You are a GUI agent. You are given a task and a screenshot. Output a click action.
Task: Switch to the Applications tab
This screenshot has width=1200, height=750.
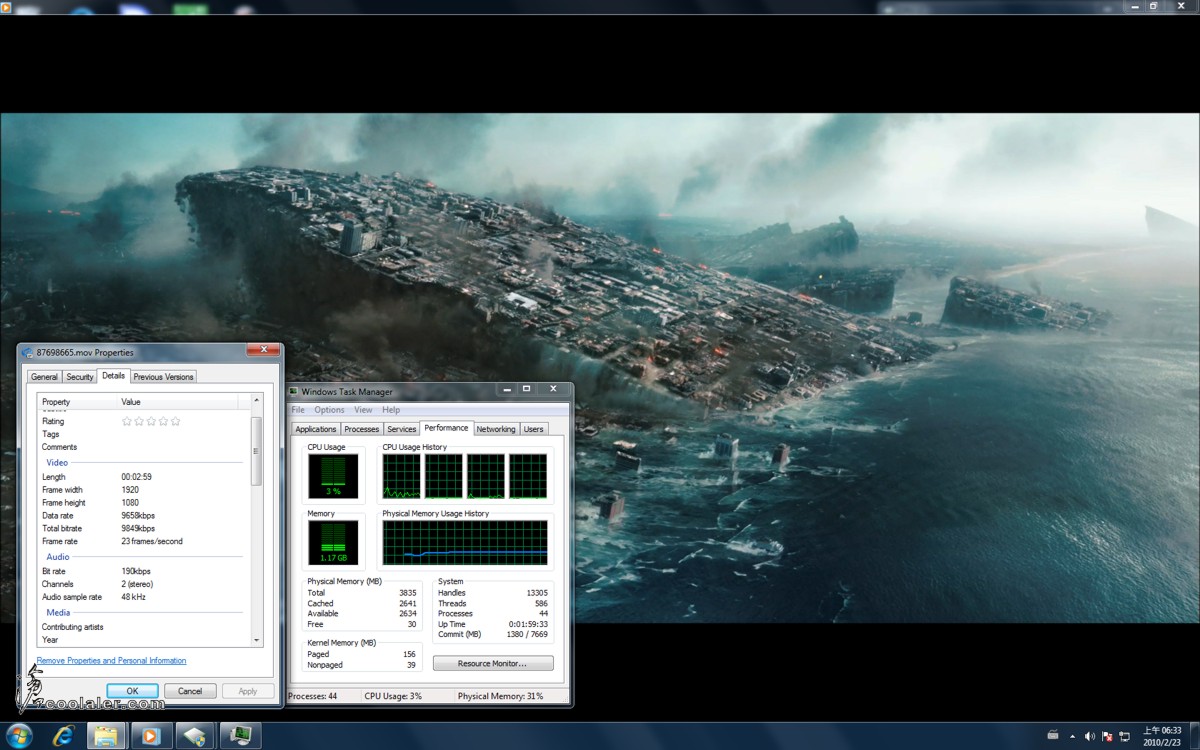tap(316, 429)
